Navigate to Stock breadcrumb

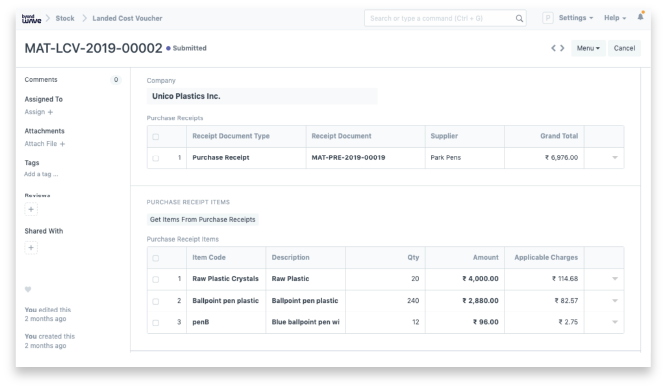tap(65, 18)
